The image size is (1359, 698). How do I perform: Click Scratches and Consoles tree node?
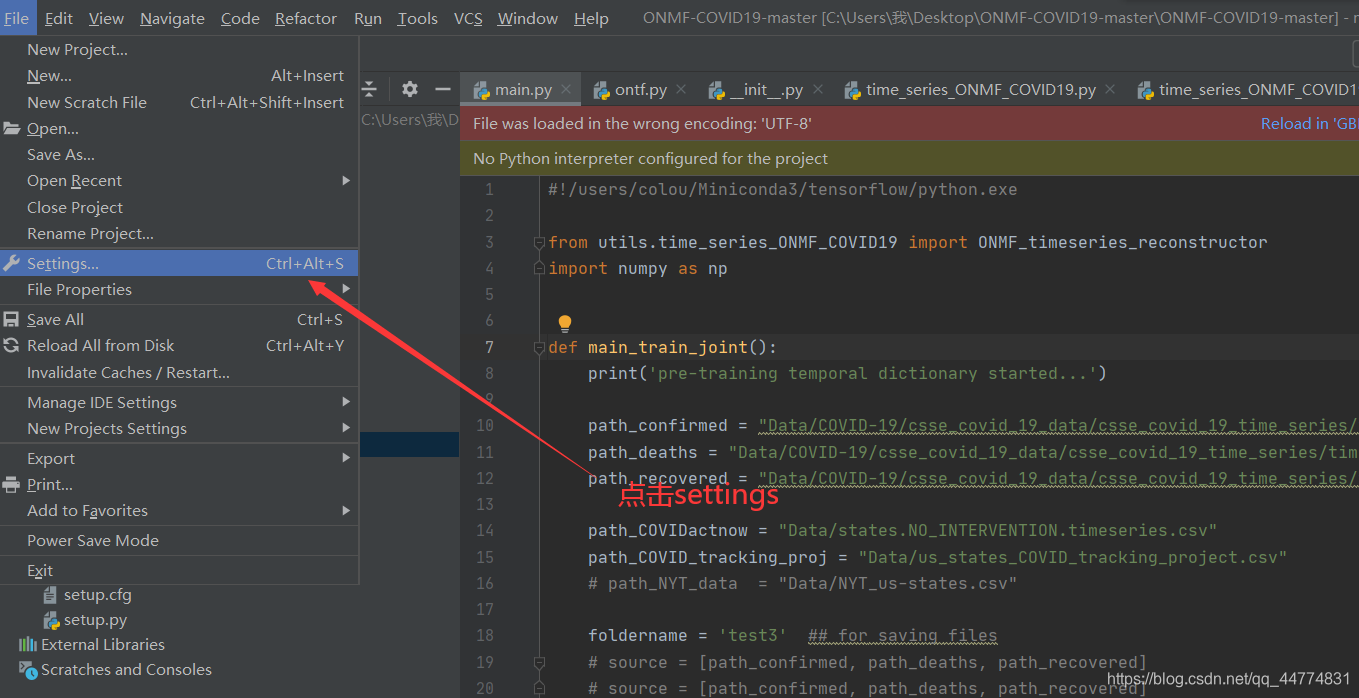(x=126, y=669)
